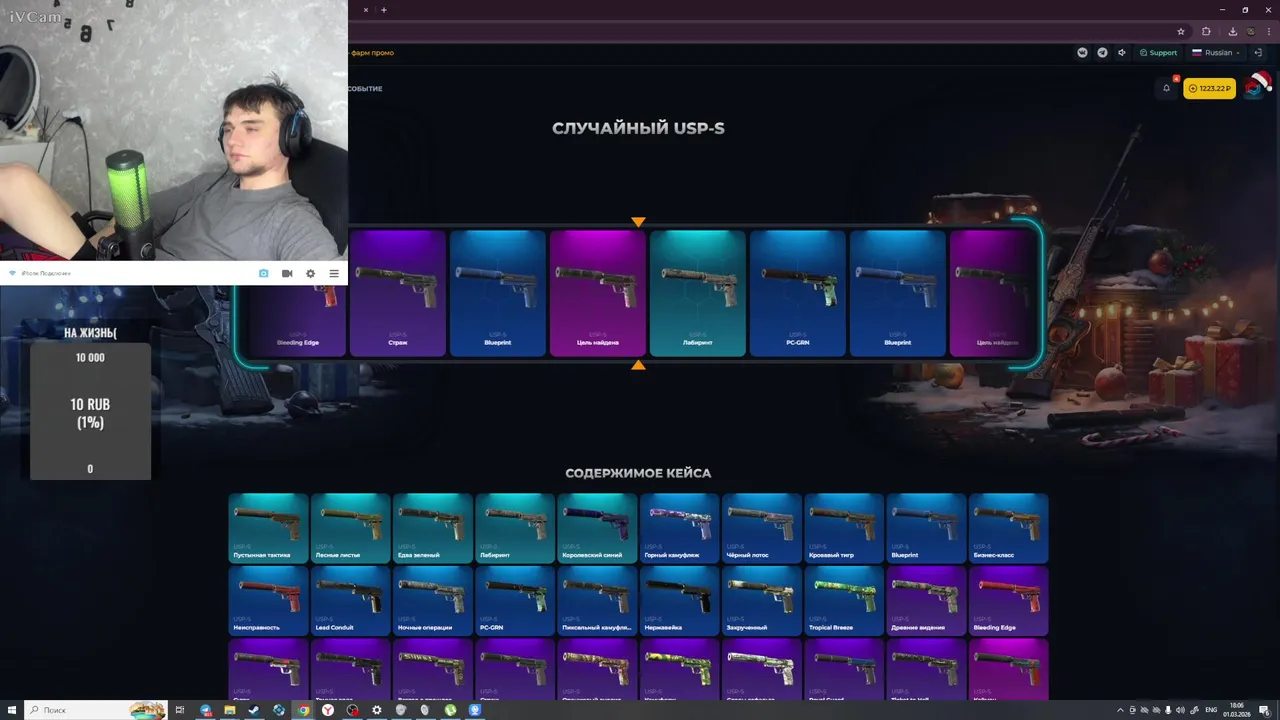Take a snapshot in iVCam
Image resolution: width=1280 pixels, height=720 pixels.
point(264,273)
